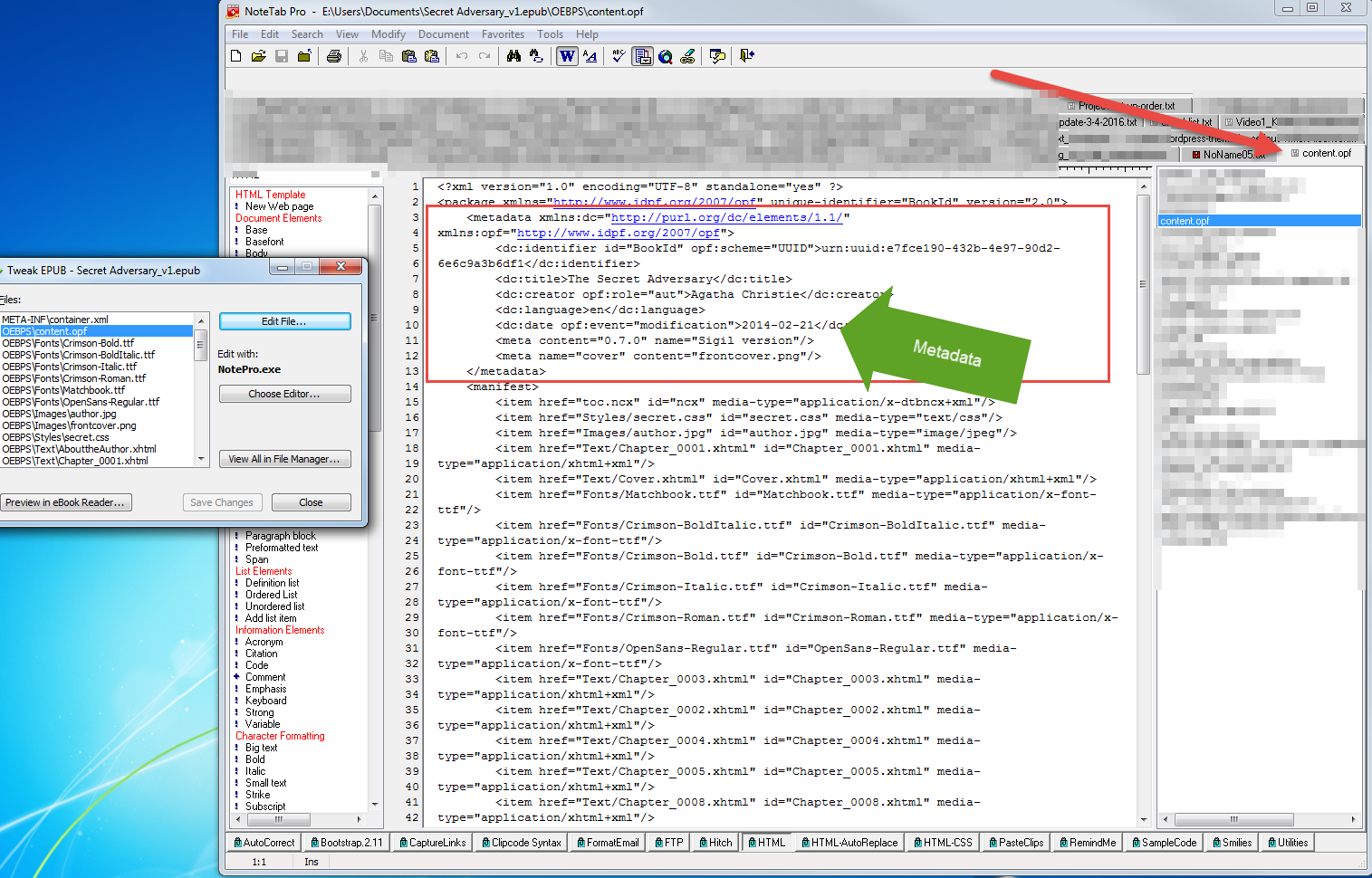Screen dimensions: 1372x878
Task: Open Find using the binoculars icon
Action: 513,56
